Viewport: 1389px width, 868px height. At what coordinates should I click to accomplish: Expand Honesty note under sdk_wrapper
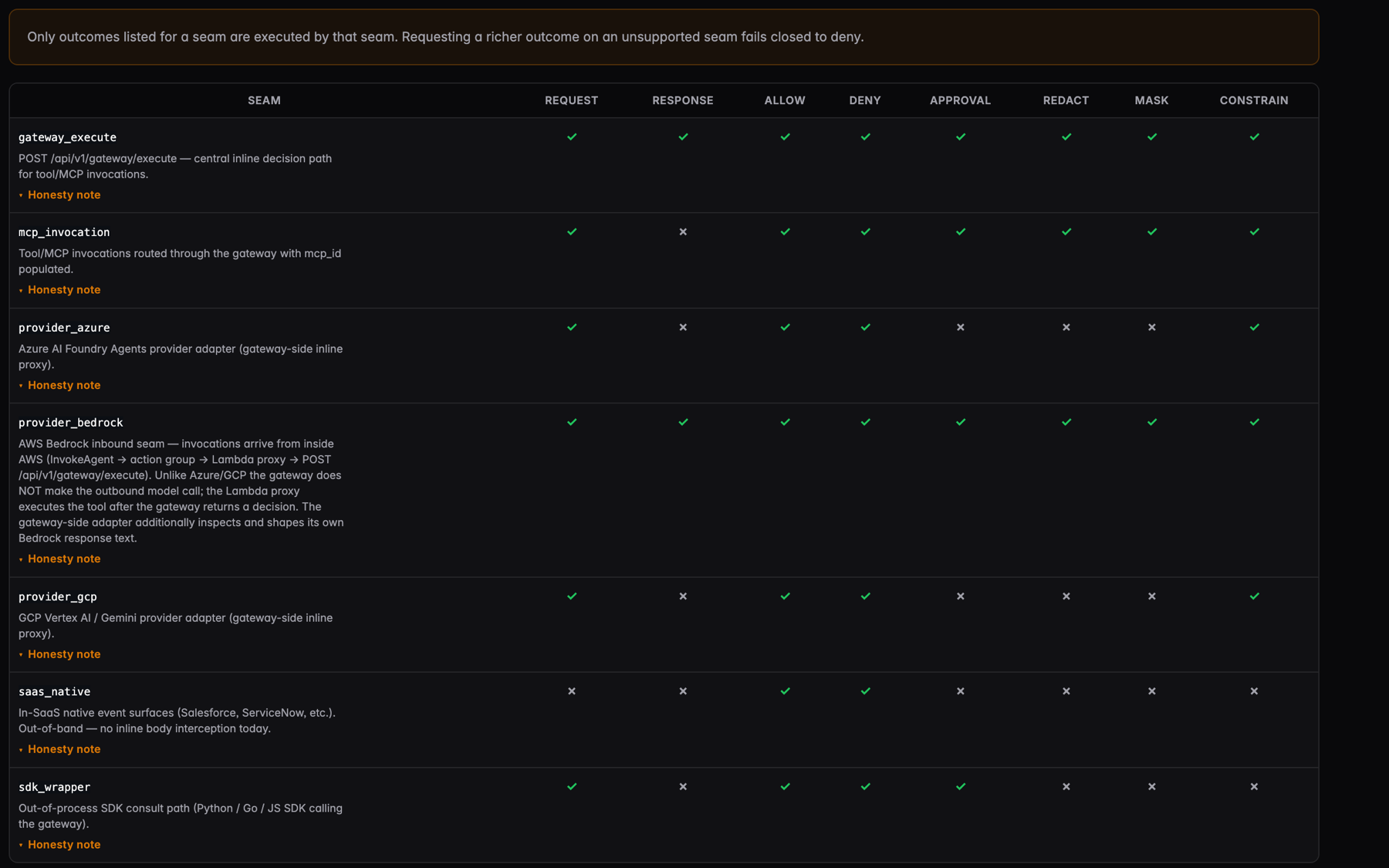click(x=60, y=845)
